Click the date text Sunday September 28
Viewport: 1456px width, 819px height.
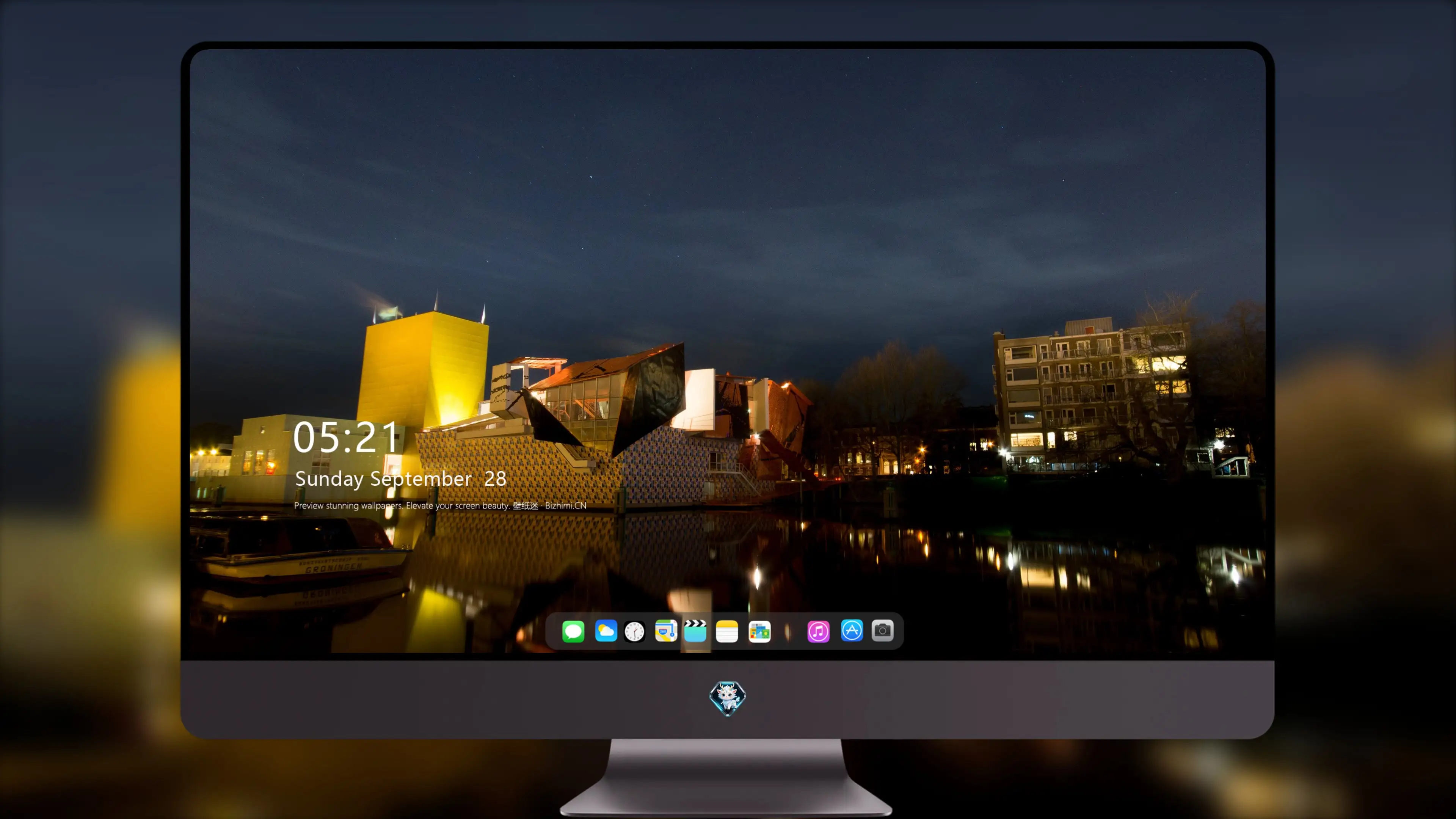point(401,479)
